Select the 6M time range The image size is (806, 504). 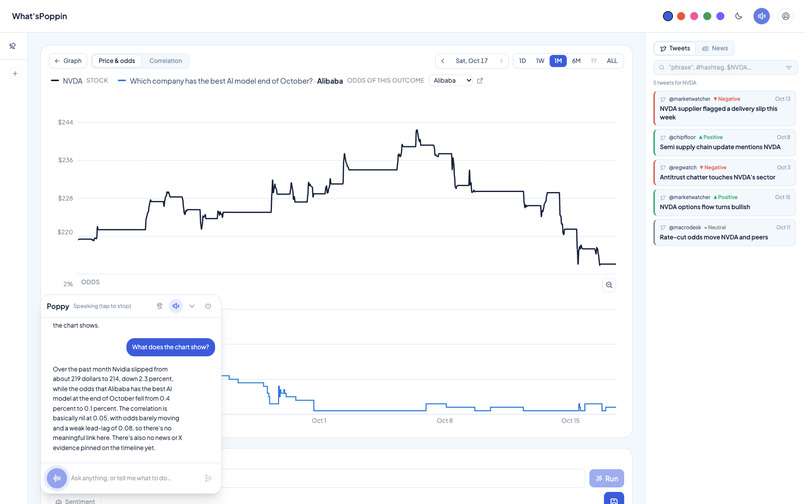tap(576, 61)
